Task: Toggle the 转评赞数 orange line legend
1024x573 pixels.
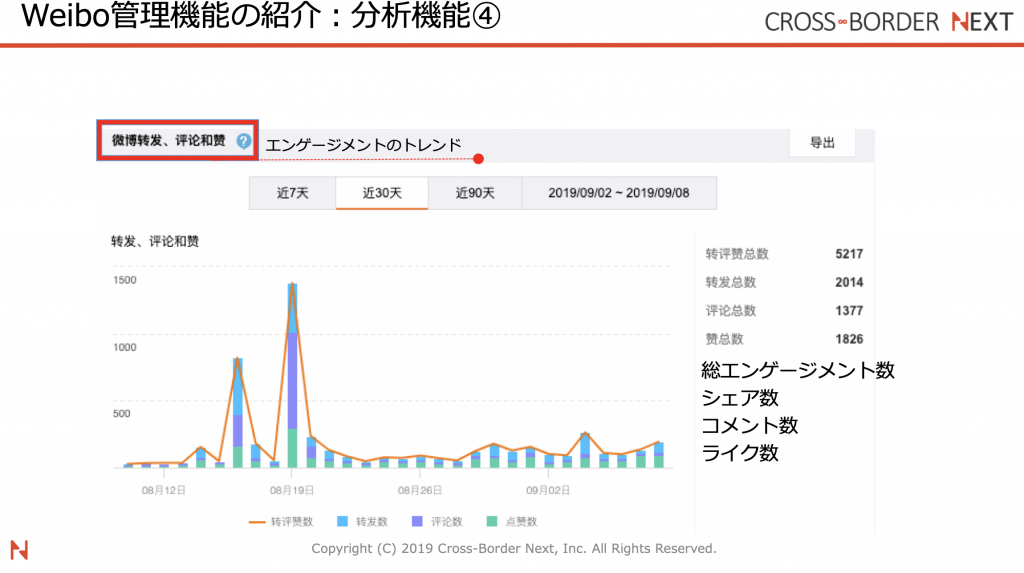Action: click(281, 521)
